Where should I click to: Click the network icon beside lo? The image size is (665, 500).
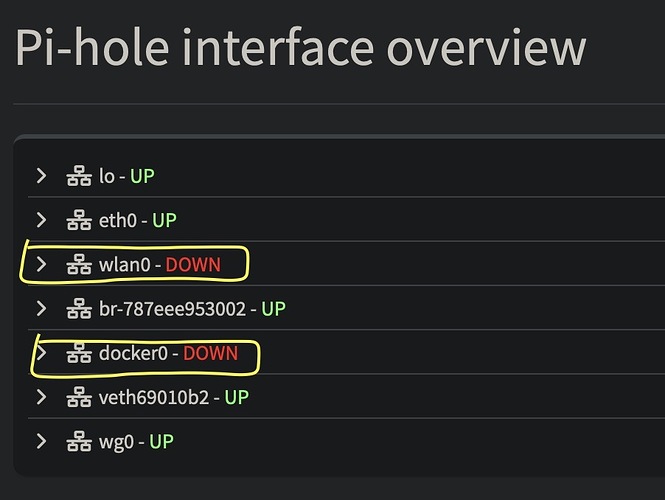(x=78, y=176)
